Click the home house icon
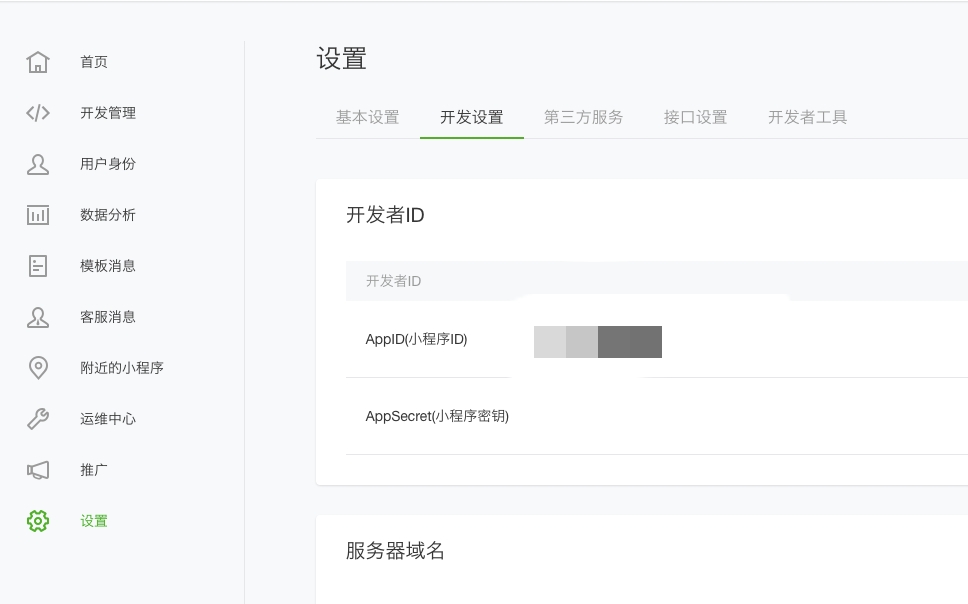 (38, 62)
